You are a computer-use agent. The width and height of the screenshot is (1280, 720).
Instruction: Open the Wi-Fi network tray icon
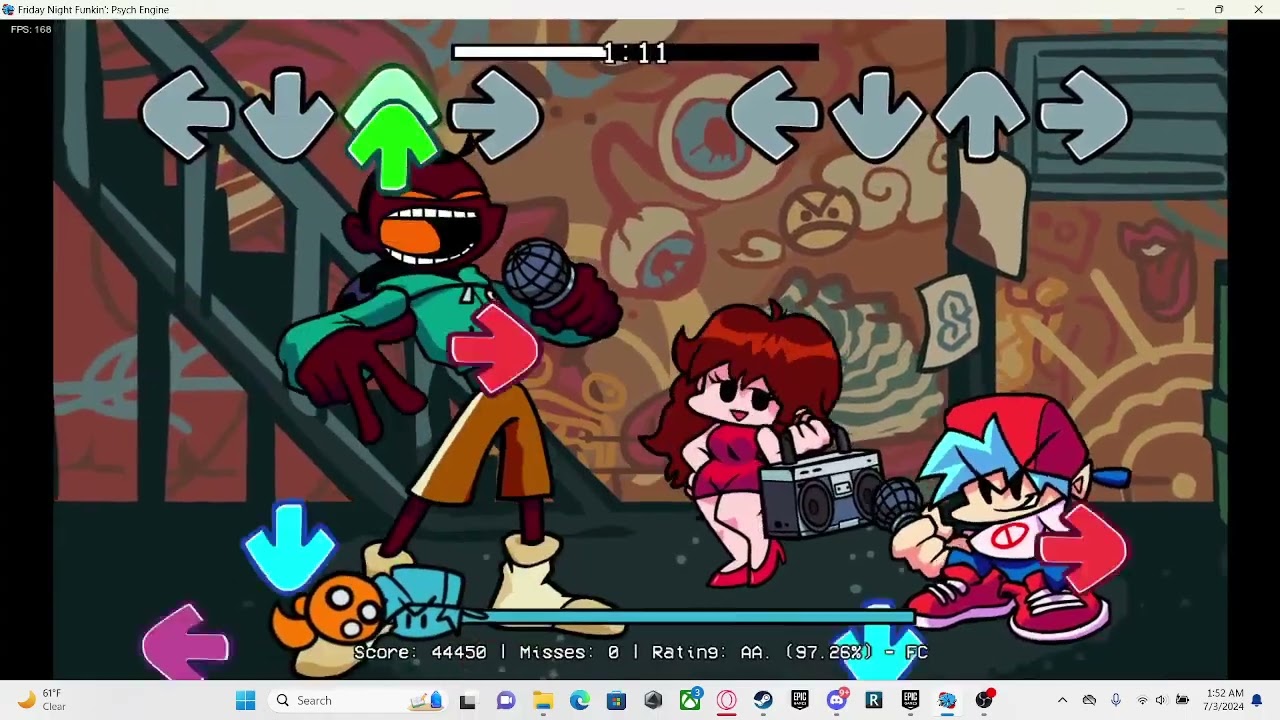pyautogui.click(x=1142, y=700)
